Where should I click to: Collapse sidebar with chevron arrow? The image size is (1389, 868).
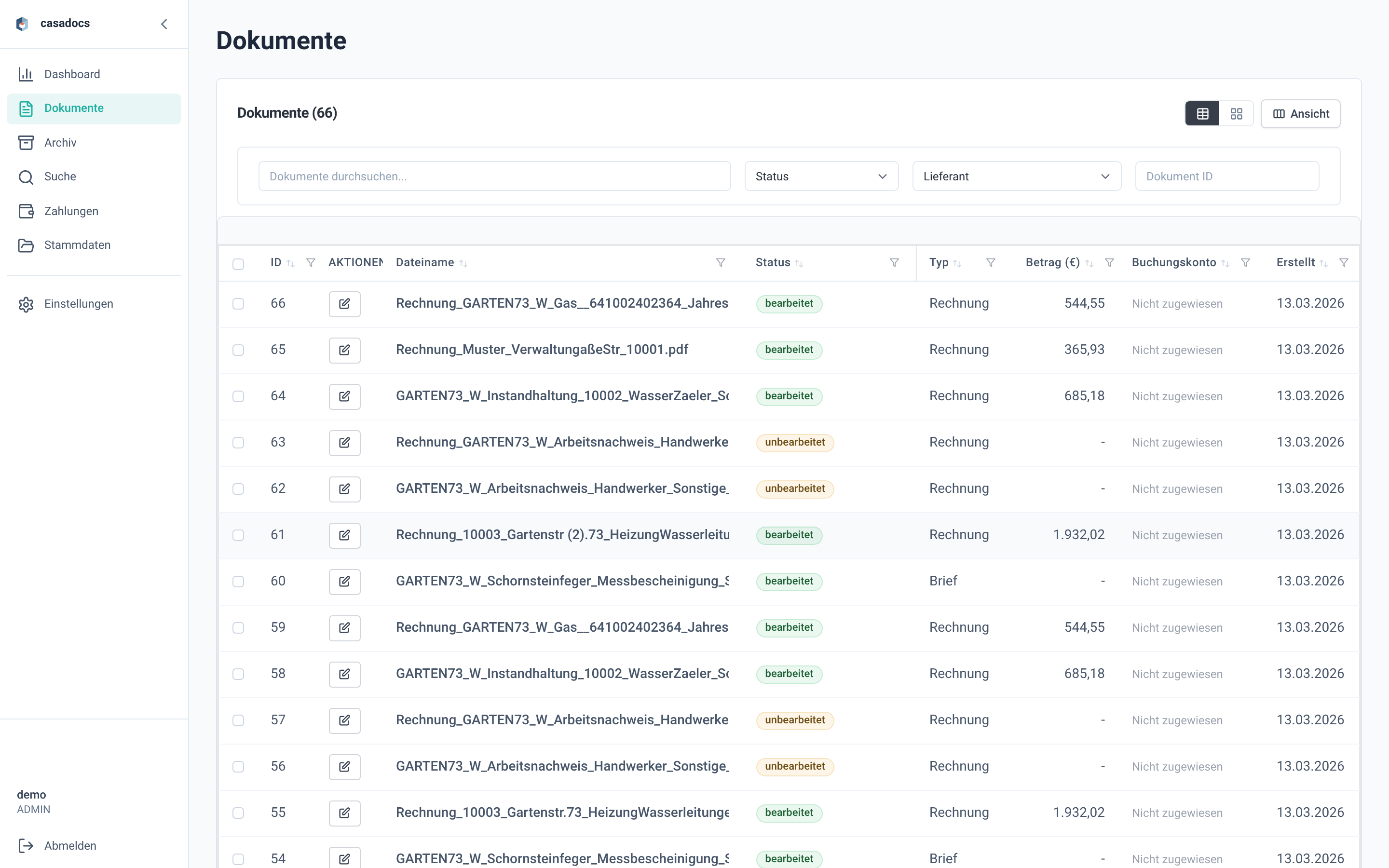pyautogui.click(x=164, y=24)
